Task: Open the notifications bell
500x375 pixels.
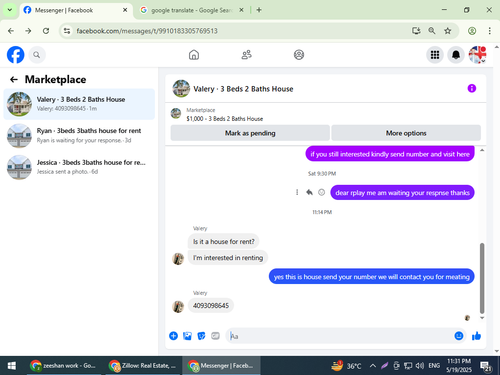Action: pos(456,55)
